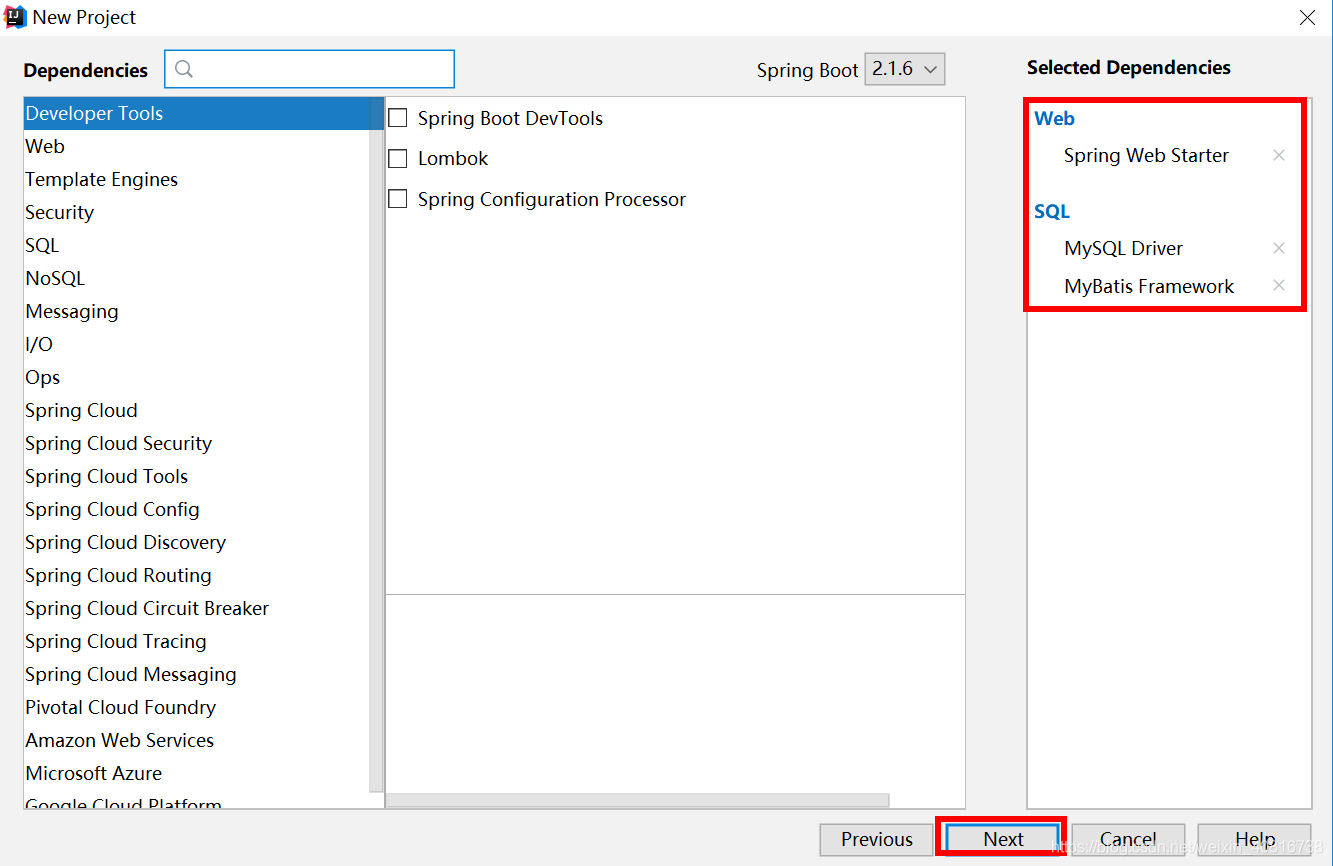Focus the Dependencies search input field
Screen dimensions: 1333x866
coord(310,69)
